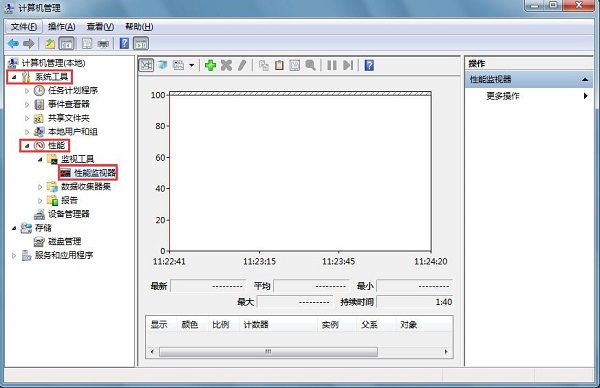Expand 任务计划程序 node arrow
Image resolution: width=600 pixels, height=388 pixels.
(27, 91)
